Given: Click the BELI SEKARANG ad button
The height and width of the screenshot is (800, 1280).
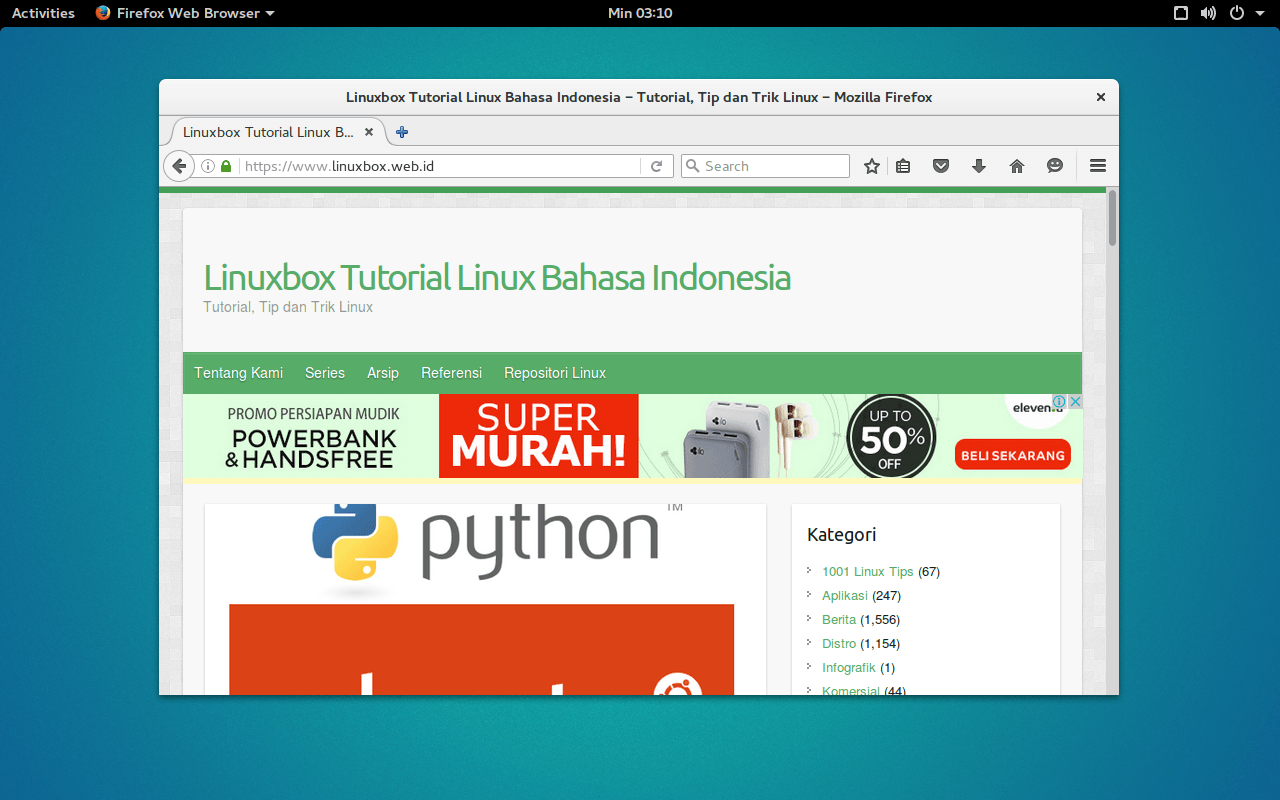Looking at the screenshot, I should pyautogui.click(x=1013, y=455).
